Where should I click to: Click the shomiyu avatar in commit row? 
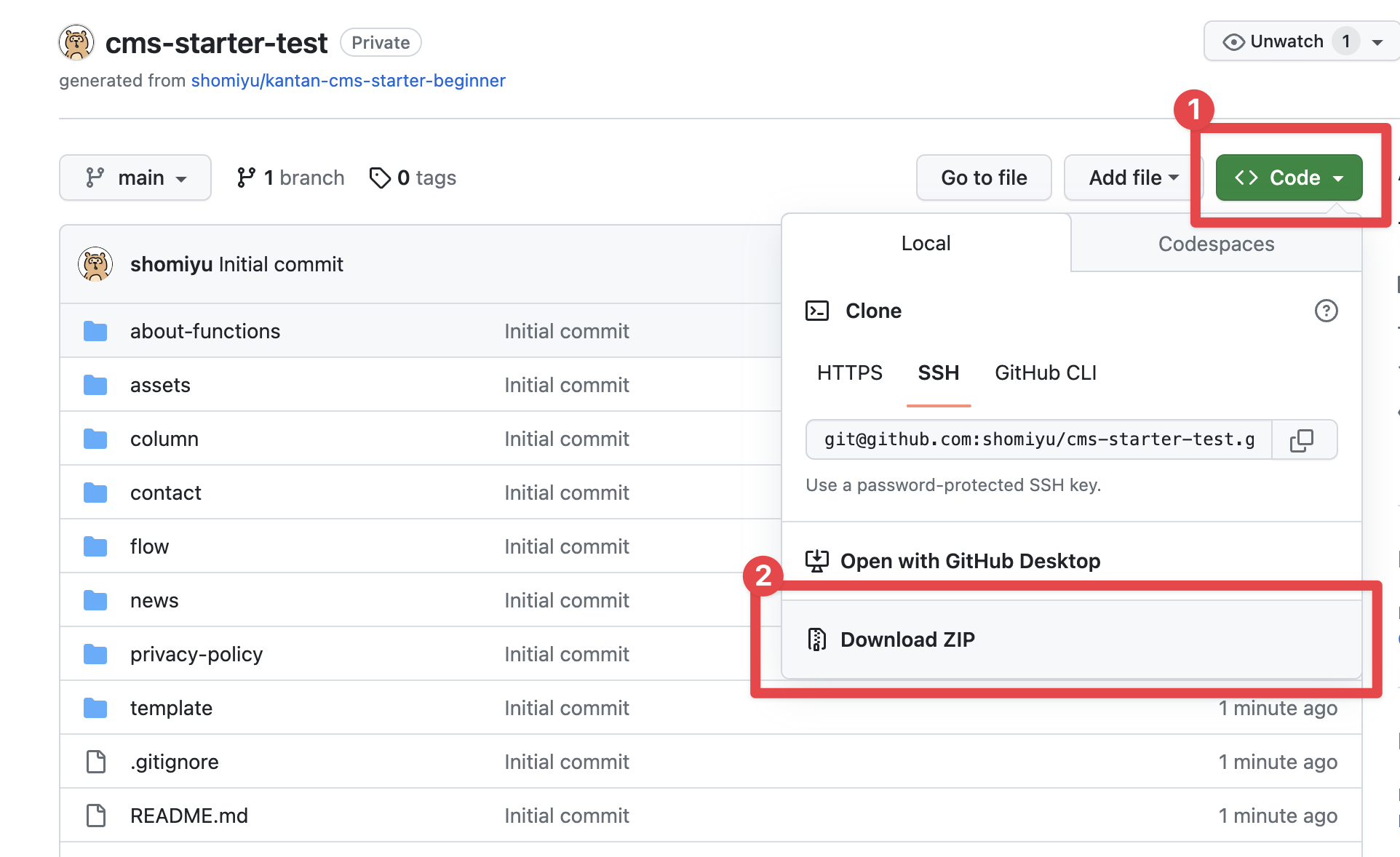tap(95, 264)
